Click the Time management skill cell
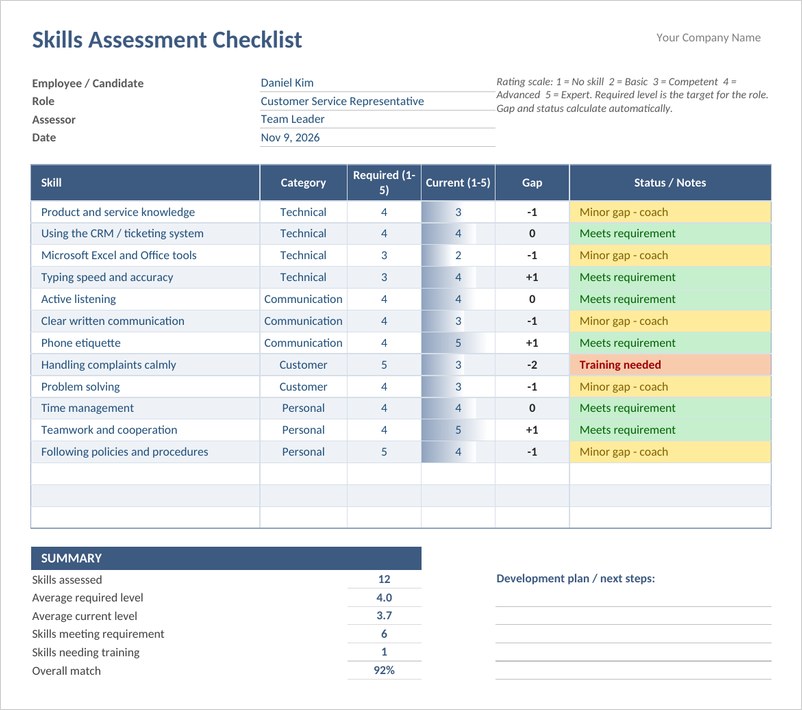This screenshot has height=710, width=802. pos(145,408)
